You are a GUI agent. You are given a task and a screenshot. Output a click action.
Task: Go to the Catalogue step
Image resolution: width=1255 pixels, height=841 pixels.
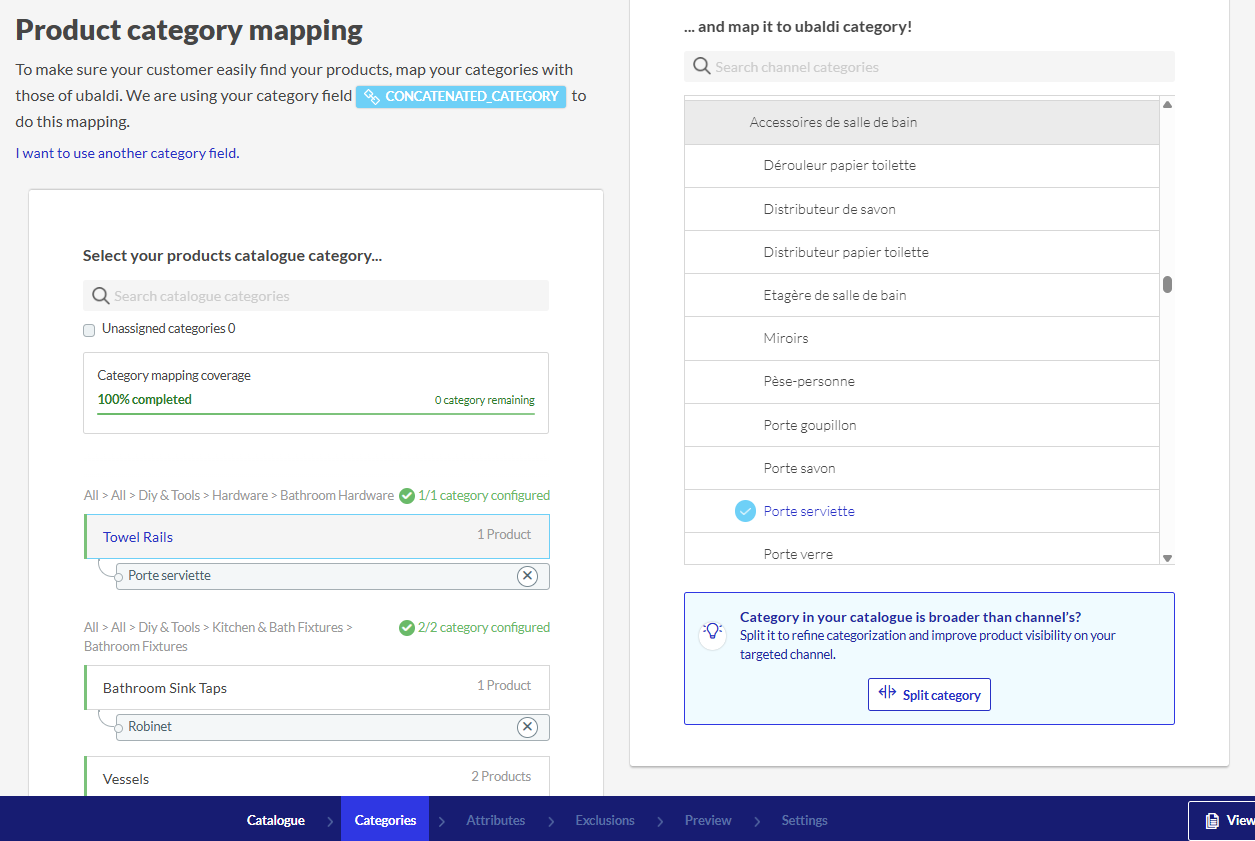(275, 820)
